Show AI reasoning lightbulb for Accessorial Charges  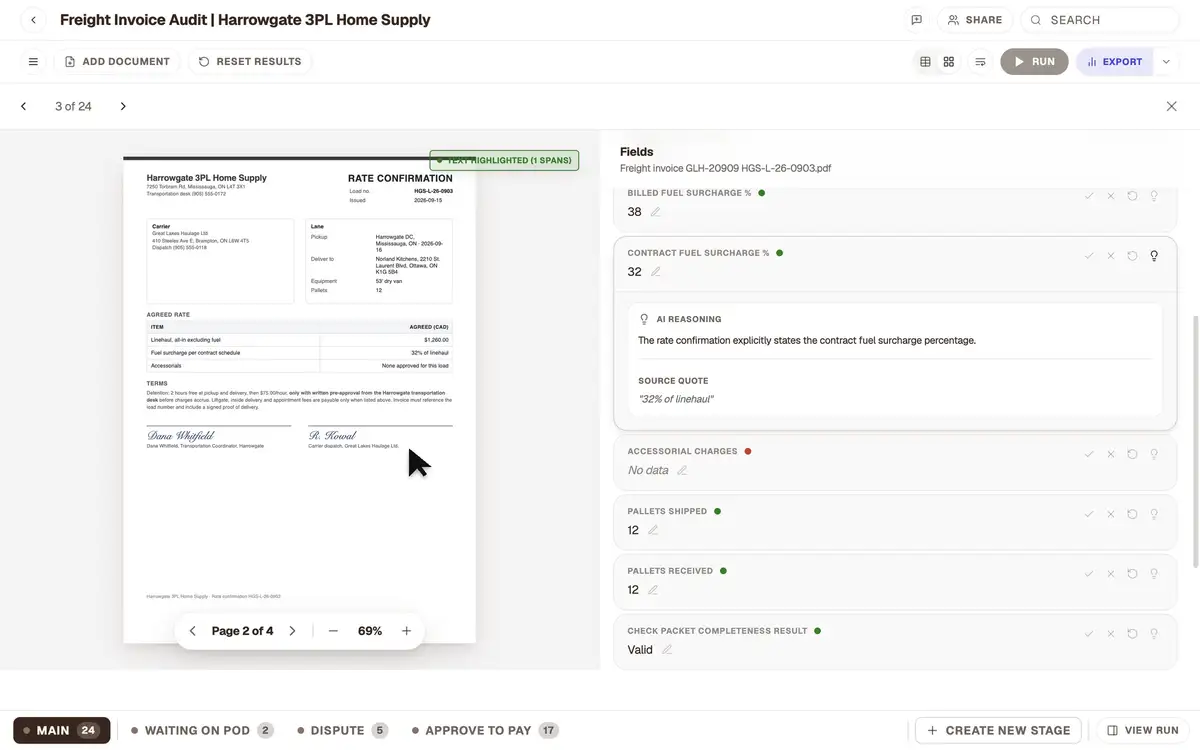[1154, 454]
